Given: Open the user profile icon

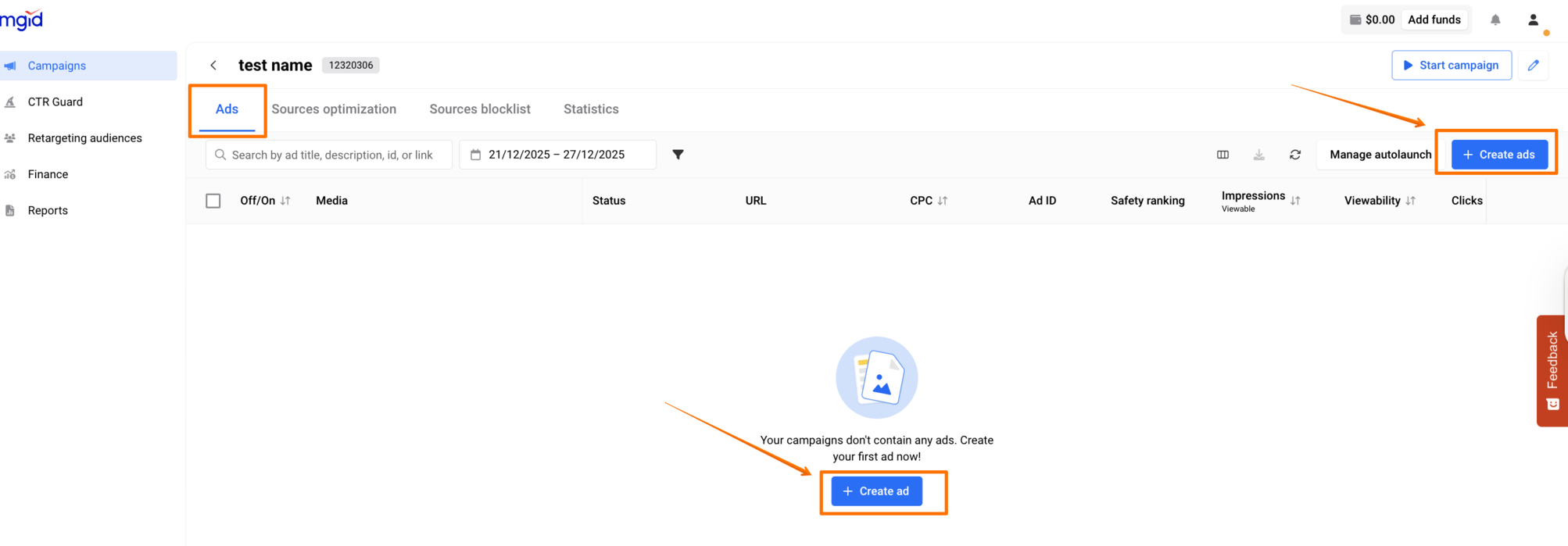Looking at the screenshot, I should (x=1534, y=20).
